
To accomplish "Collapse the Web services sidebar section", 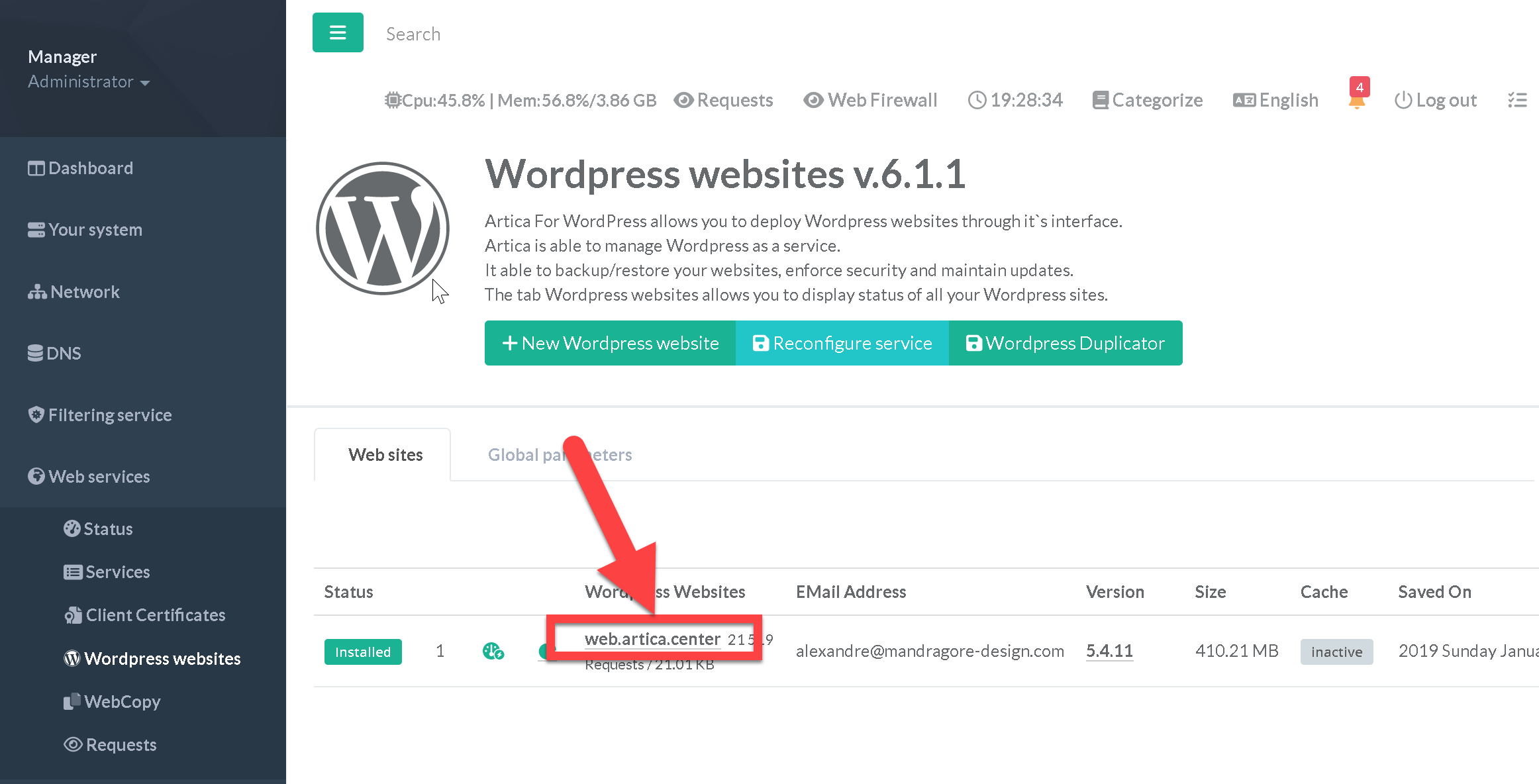I will (99, 476).
